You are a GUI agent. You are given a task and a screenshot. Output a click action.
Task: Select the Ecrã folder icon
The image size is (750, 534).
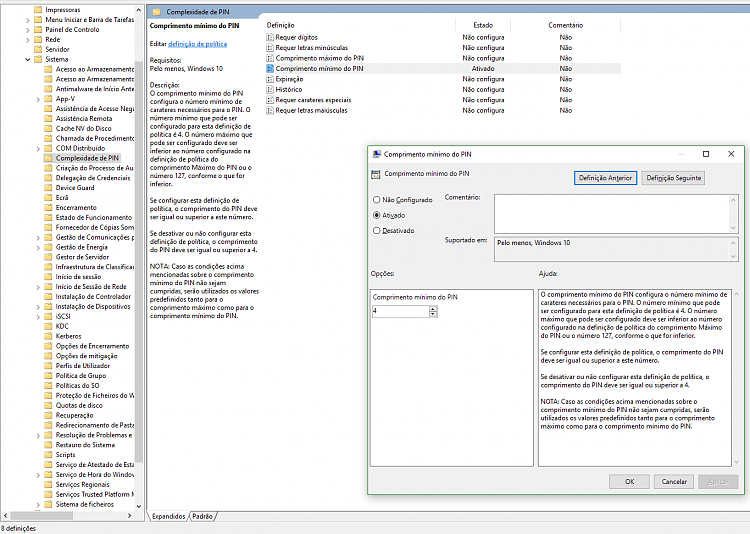48,198
